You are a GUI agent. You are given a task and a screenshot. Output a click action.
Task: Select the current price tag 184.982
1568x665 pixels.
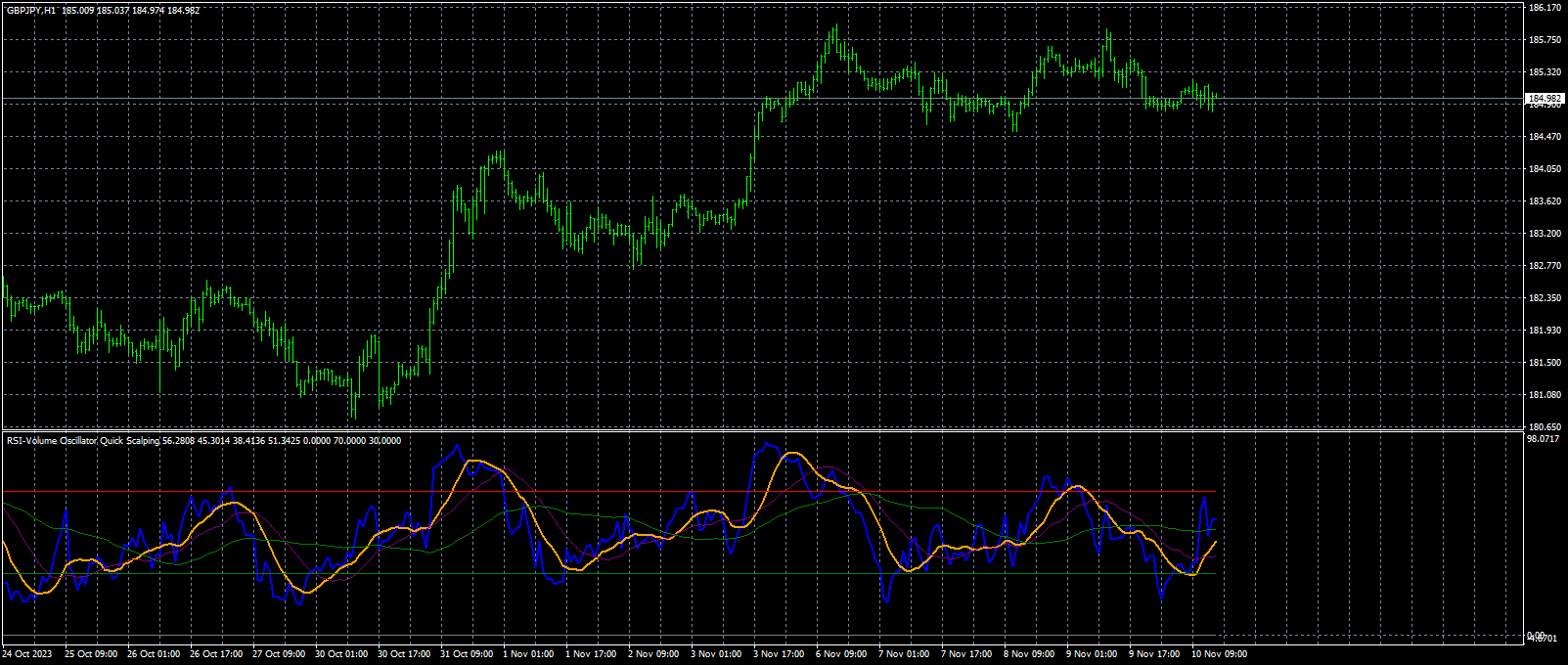point(1546,99)
